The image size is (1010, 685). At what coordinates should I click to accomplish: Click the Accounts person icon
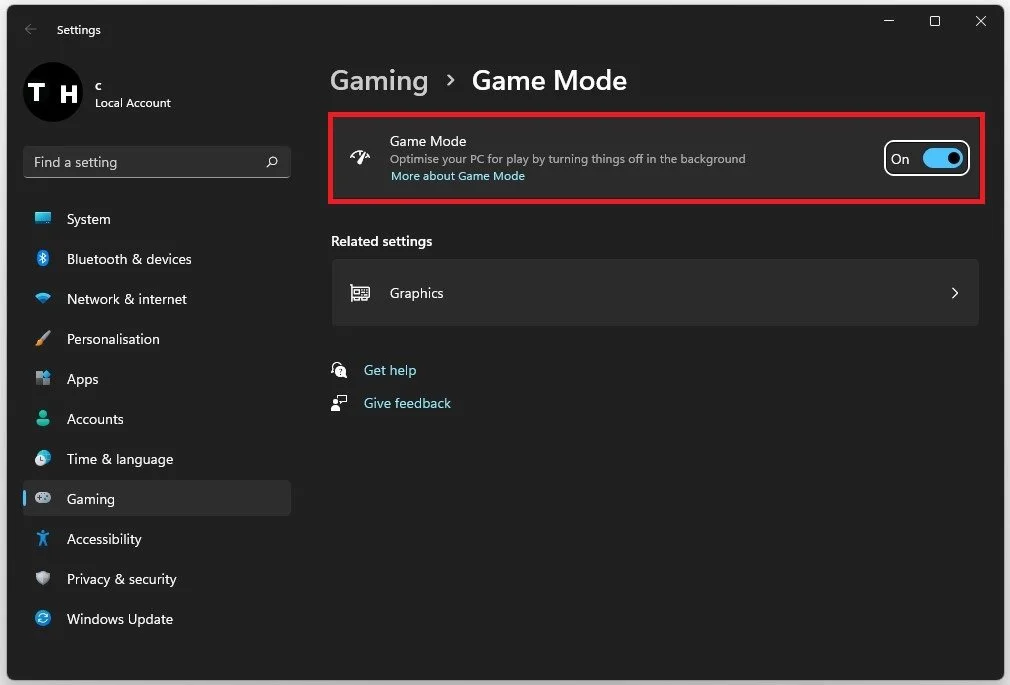click(x=43, y=418)
